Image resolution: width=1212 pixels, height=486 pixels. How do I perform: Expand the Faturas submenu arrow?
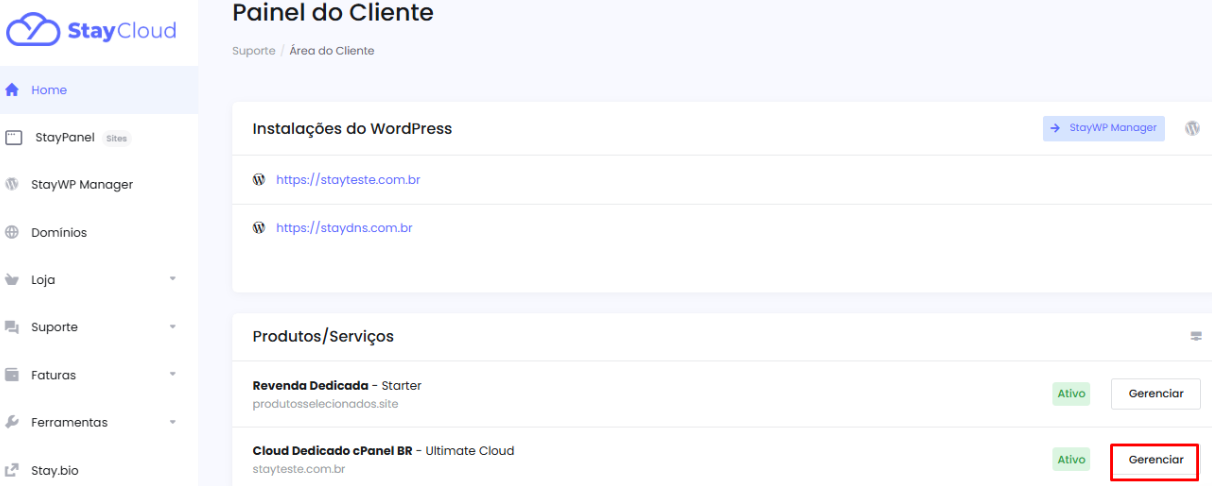(172, 374)
